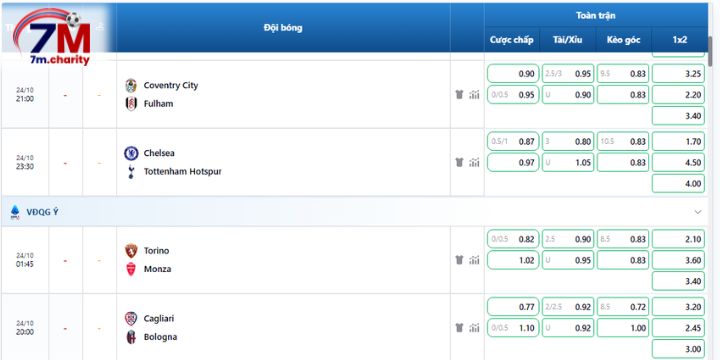The height and width of the screenshot is (360, 720).
Task: Click the shirt icon for Coventry City vs Fulham
Action: click(459, 95)
